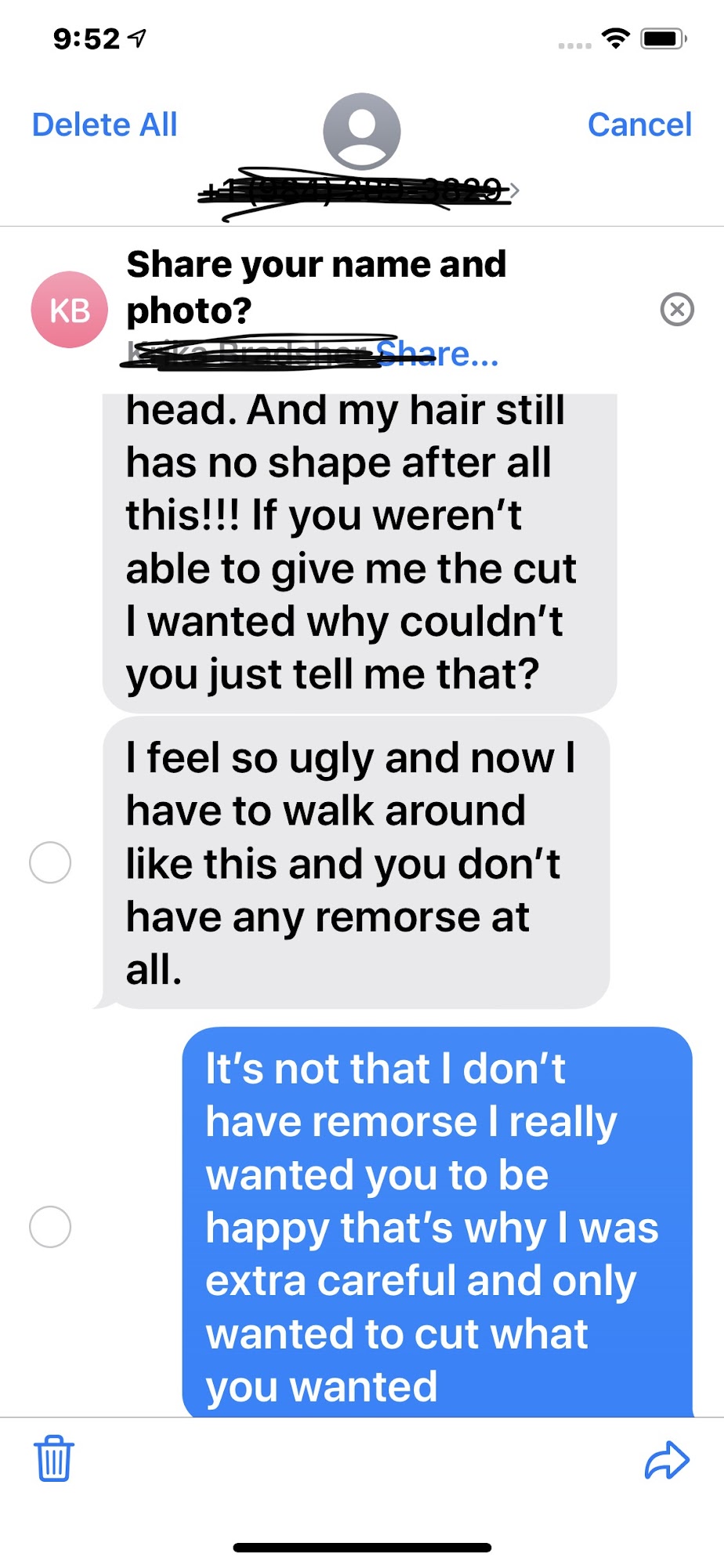Tap the gray 'I feel so ugly' bubble
The image size is (724, 1568).
355,862
